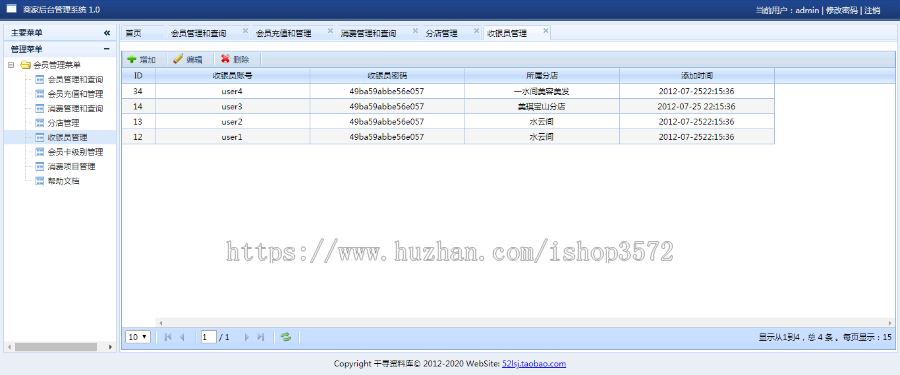Switch to the 首页 tab
The height and width of the screenshot is (375, 900).
[133, 34]
